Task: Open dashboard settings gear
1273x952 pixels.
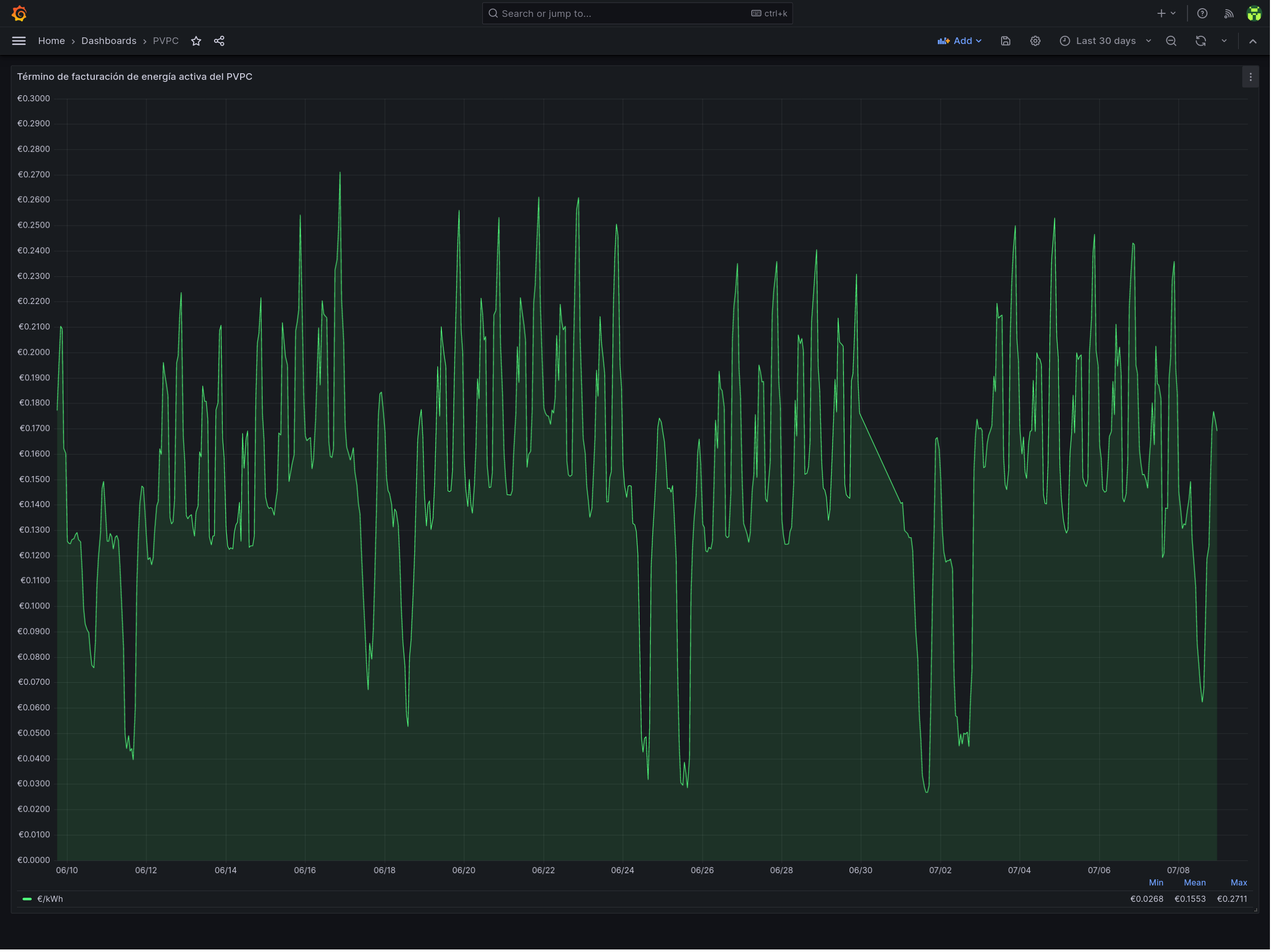Action: pos(1035,41)
